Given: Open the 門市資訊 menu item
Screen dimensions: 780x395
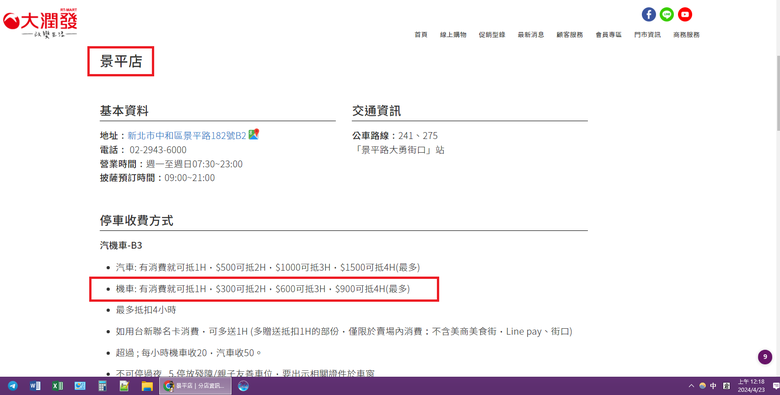Looking at the screenshot, I should (x=647, y=35).
